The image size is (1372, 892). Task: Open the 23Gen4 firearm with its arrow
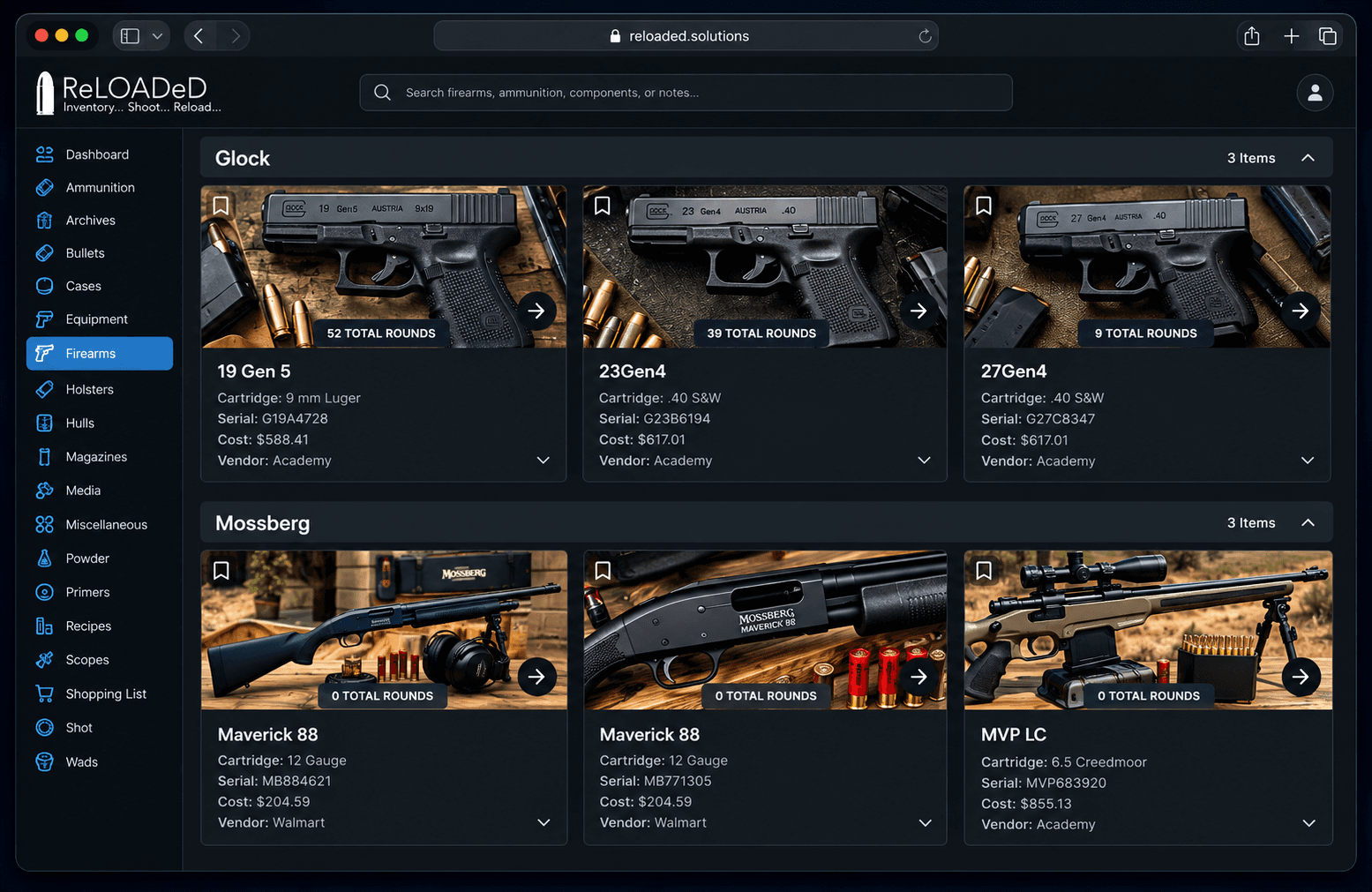tap(918, 311)
